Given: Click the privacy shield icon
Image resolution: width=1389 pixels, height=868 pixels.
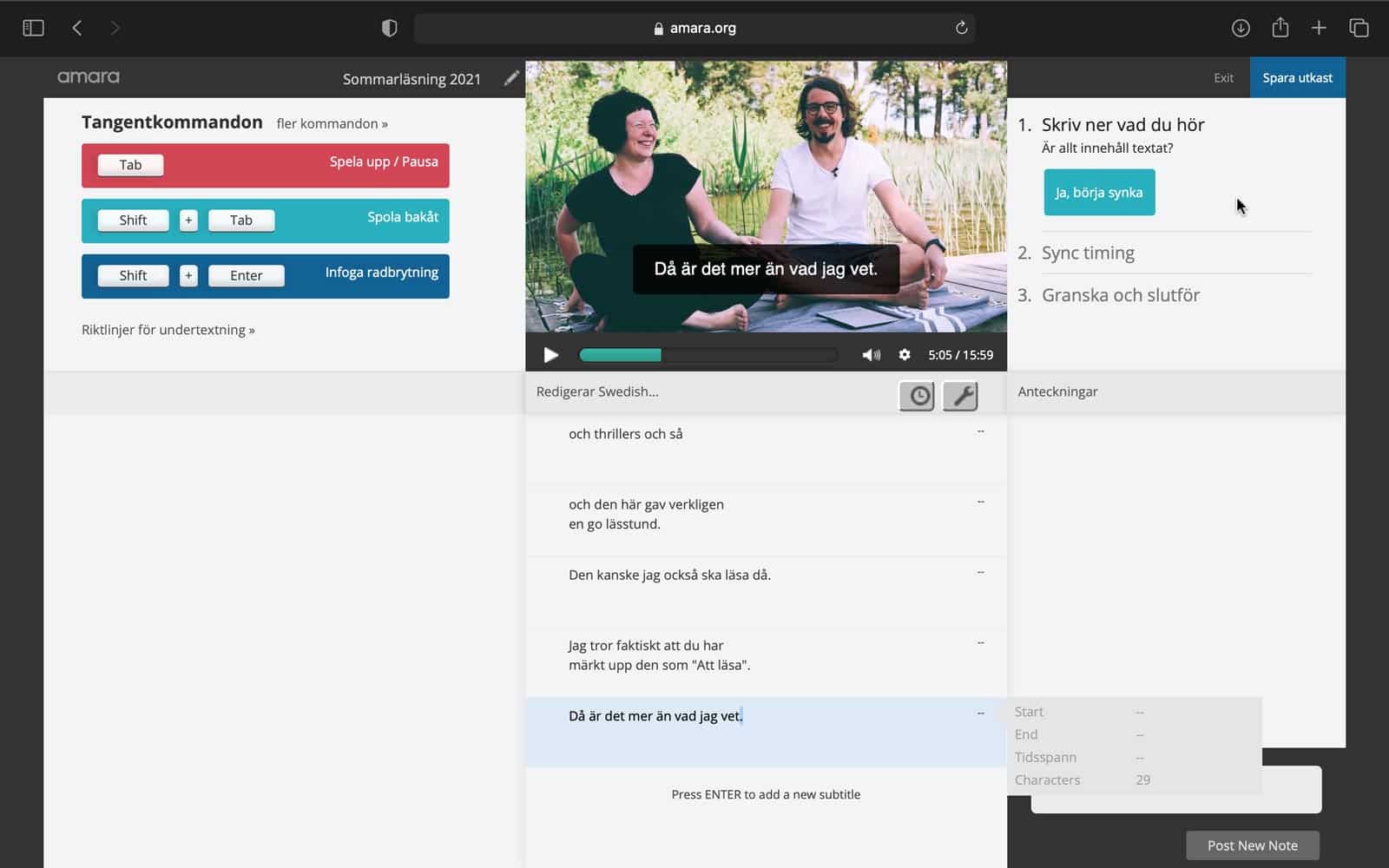Looking at the screenshot, I should coord(390,28).
